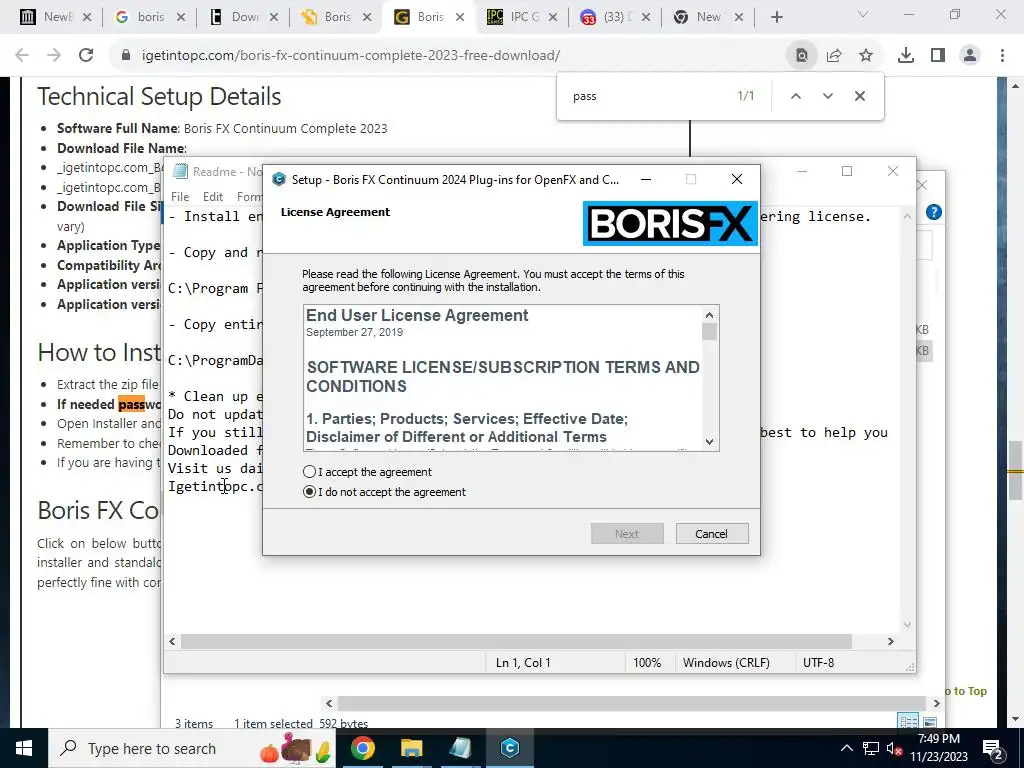Click the network icon in system tray
The image size is (1024, 768).
[871, 748]
